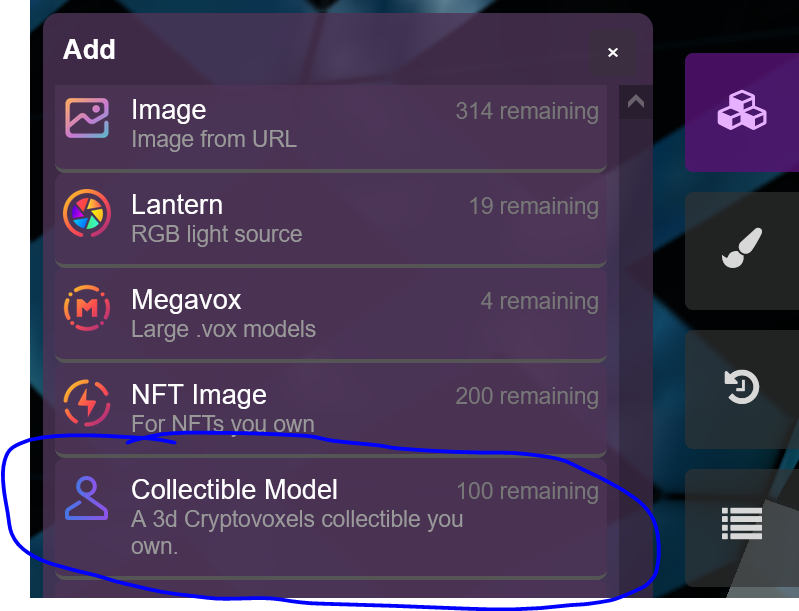
Task: Click the 100 remaining count label
Action: click(527, 491)
